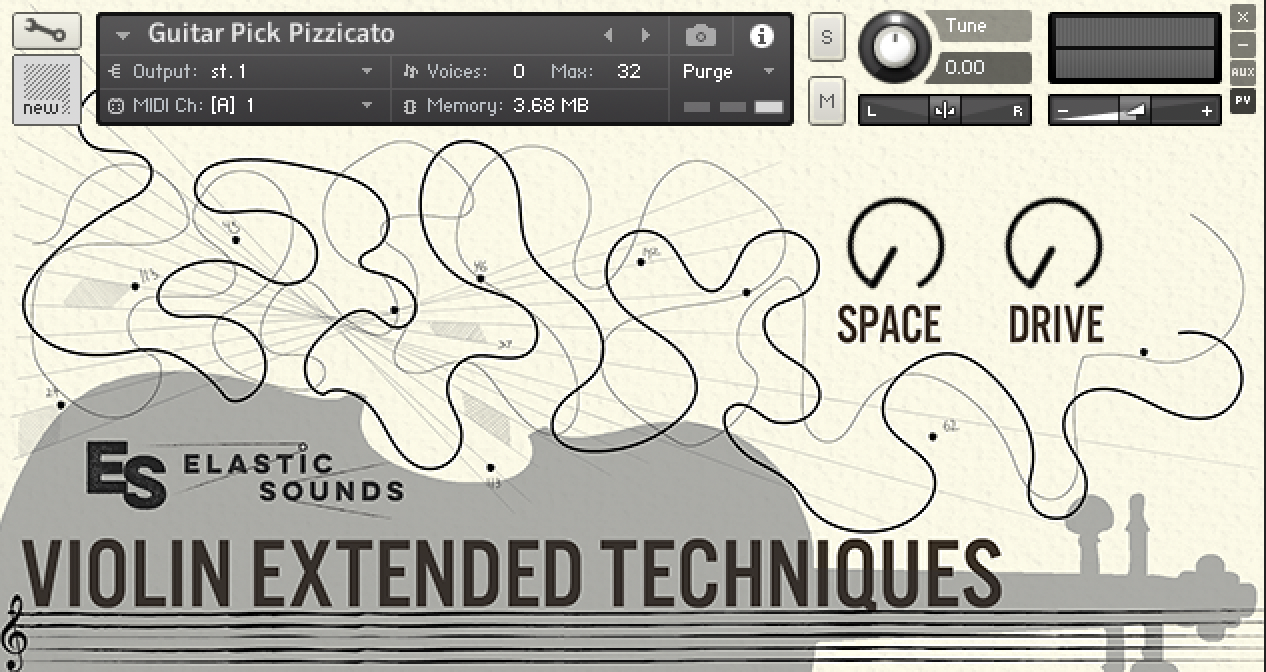Turn the SPACE knob
This screenshot has width=1266, height=672.
click(x=895, y=245)
